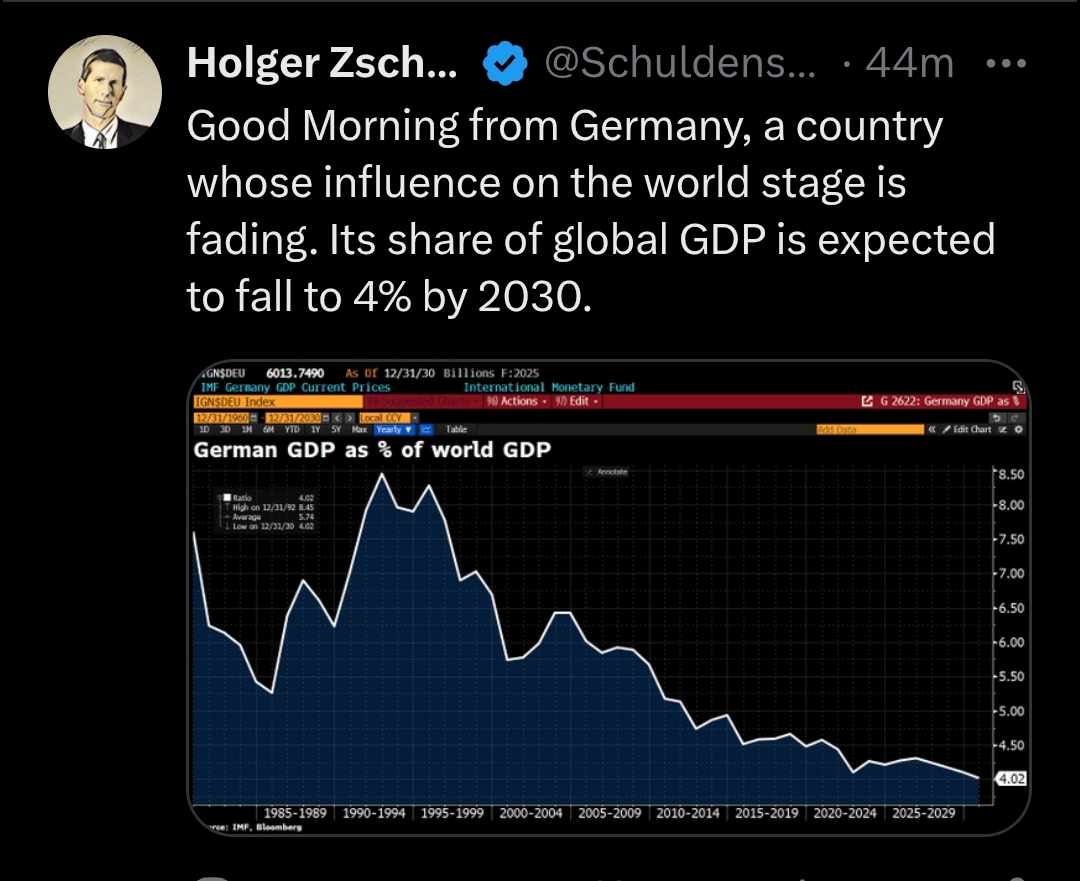1080x881 pixels.
Task: Open the Local CCY currency dropdown
Action: click(388, 417)
